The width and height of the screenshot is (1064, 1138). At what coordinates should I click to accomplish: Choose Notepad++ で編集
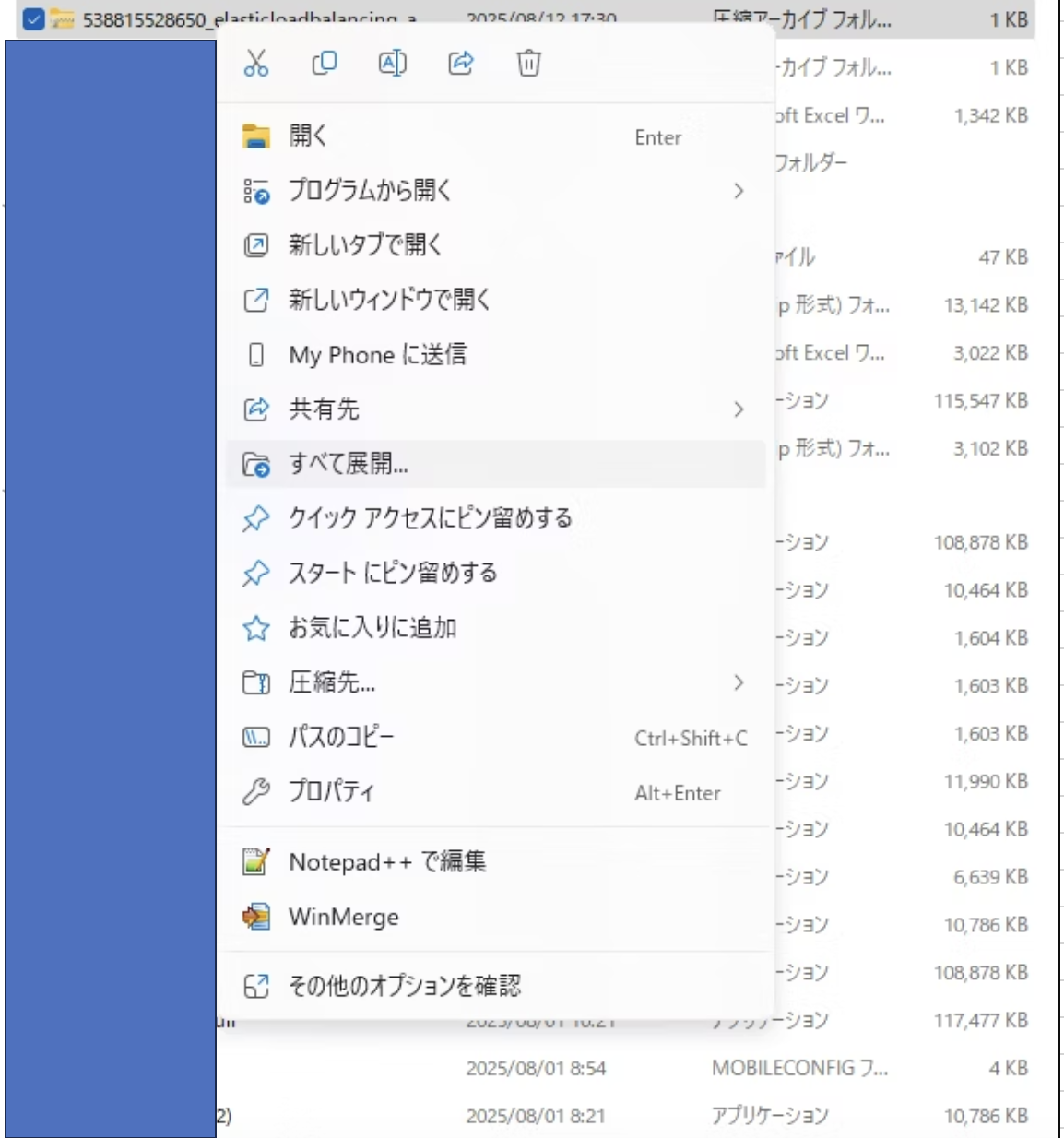coord(496,862)
